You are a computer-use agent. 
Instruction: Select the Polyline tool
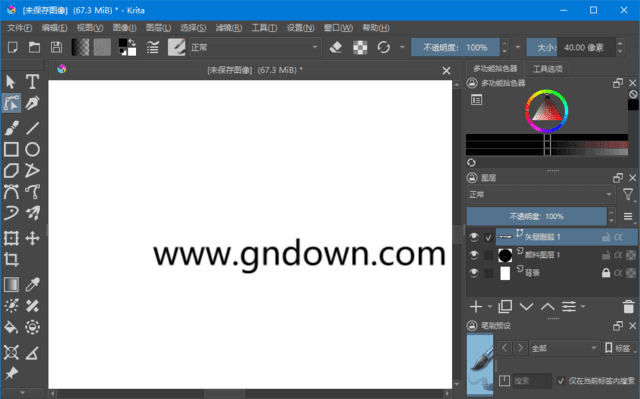point(32,171)
